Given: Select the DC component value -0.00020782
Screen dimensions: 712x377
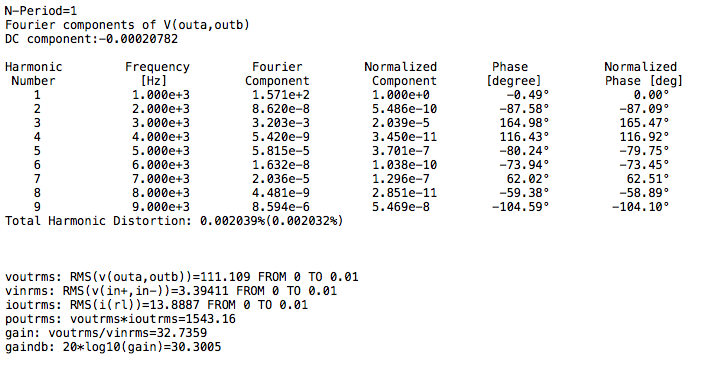Looking at the screenshot, I should [x=138, y=39].
